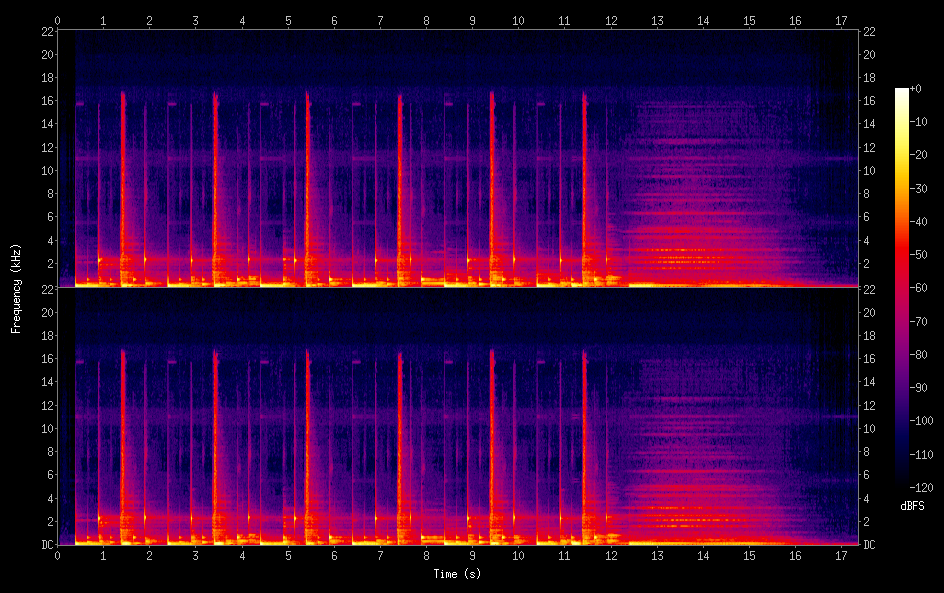This screenshot has width=944, height=593.
Task: Click the 17 second mark on bottom time axis
Action: click(x=842, y=554)
